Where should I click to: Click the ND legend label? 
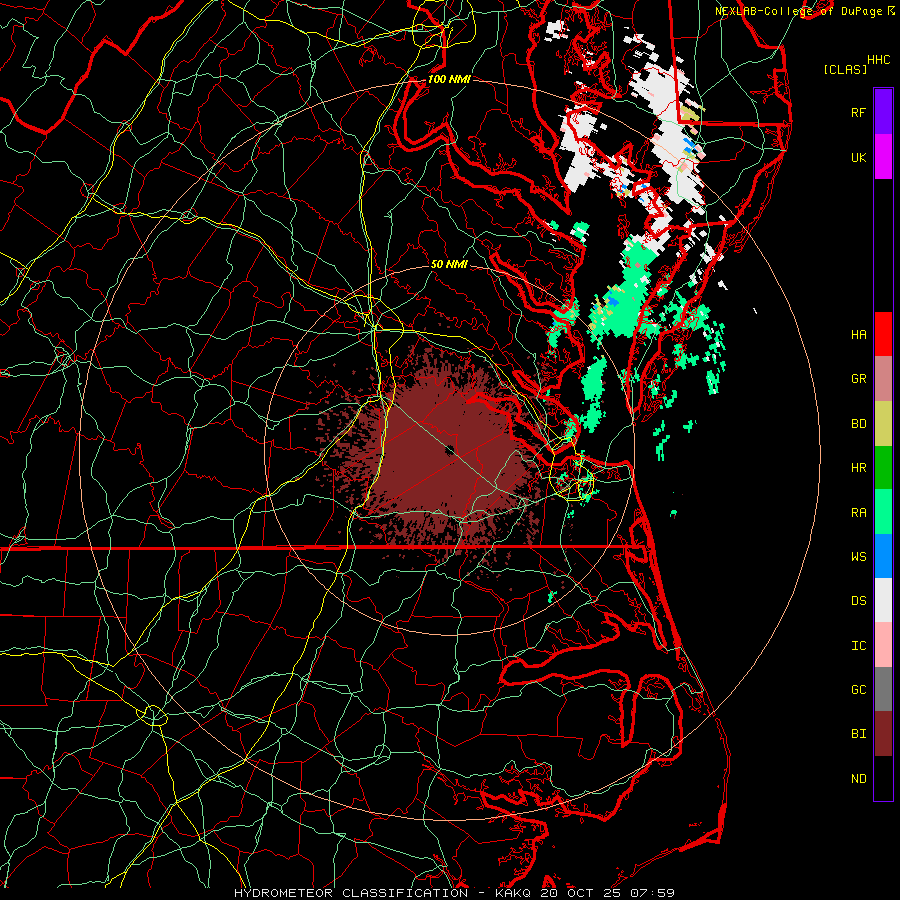tap(859, 779)
